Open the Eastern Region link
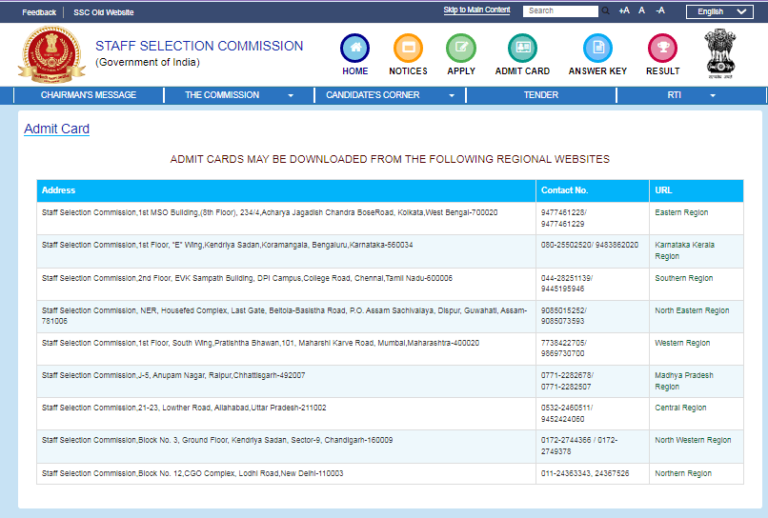 click(x=682, y=213)
